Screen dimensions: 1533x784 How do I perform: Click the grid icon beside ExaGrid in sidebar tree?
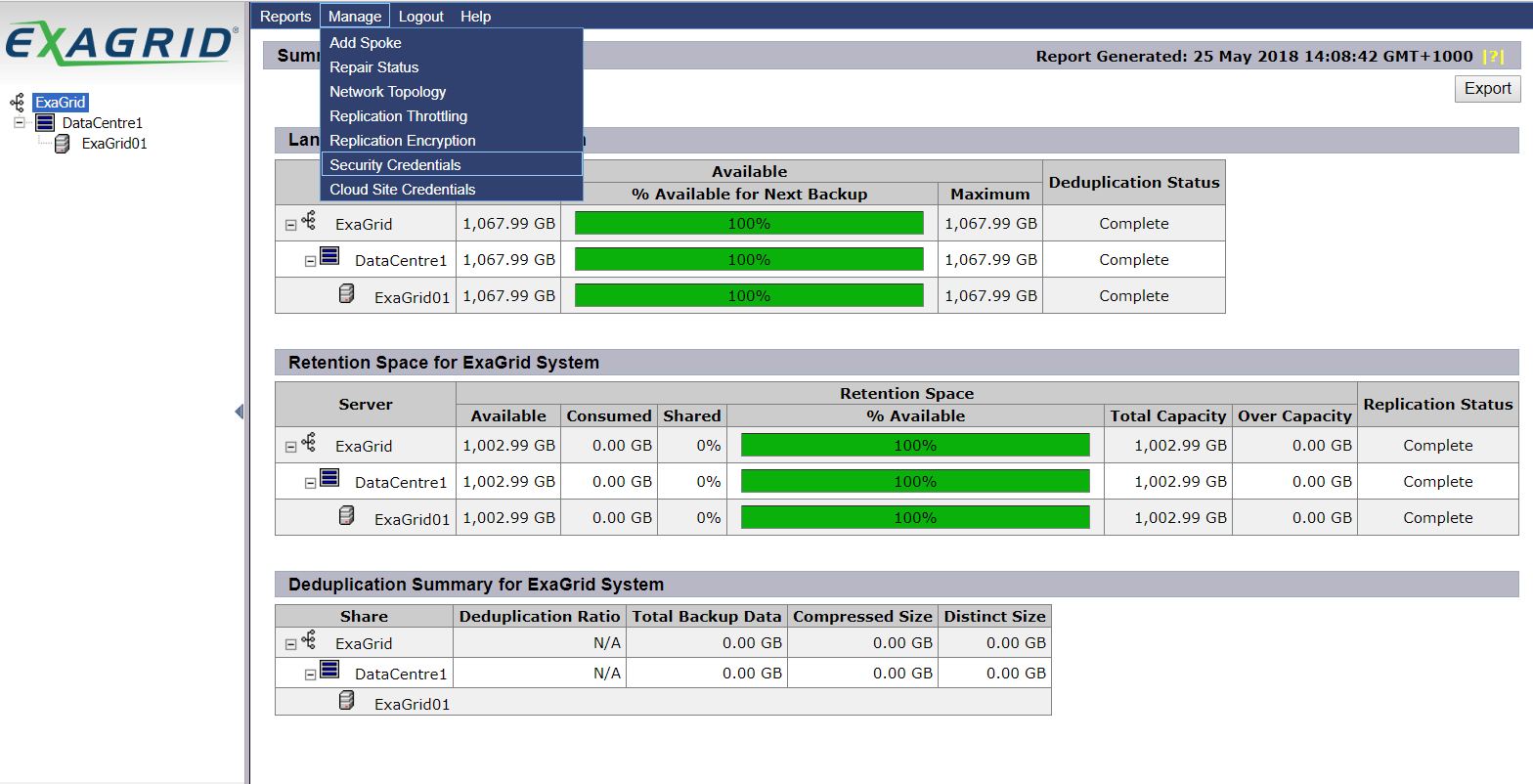(x=17, y=103)
